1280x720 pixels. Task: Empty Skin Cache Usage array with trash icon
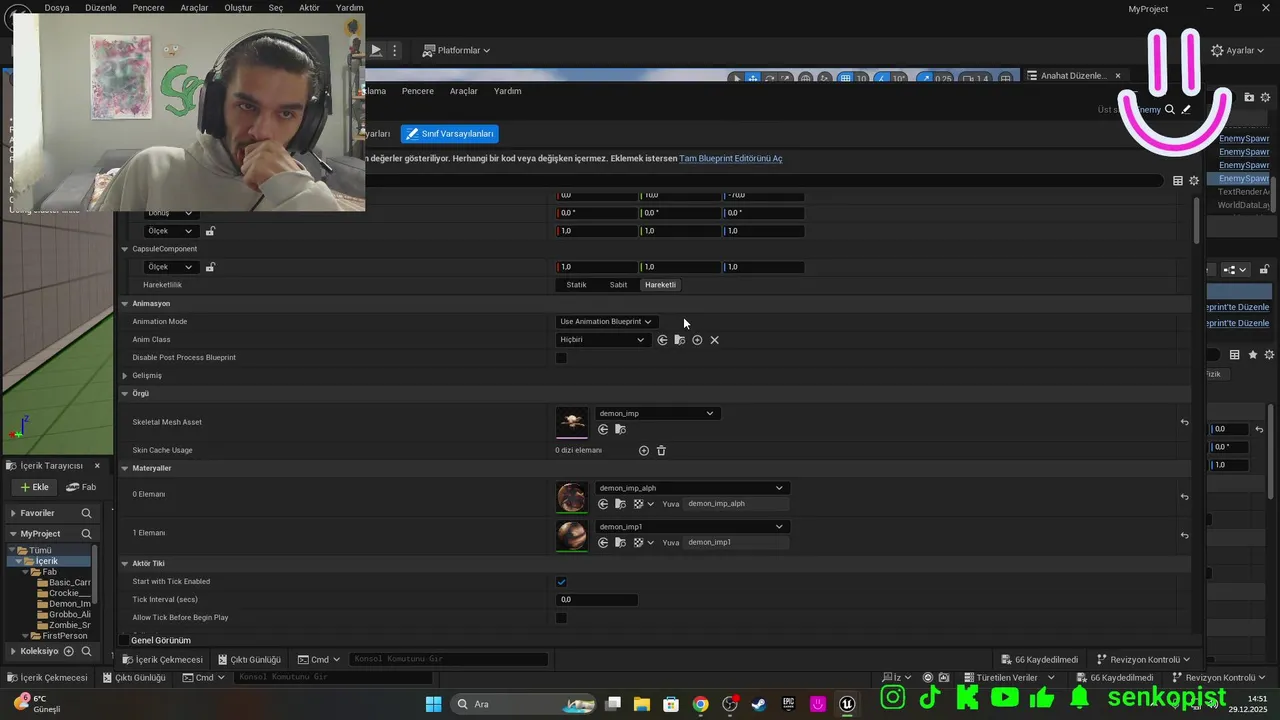click(661, 451)
